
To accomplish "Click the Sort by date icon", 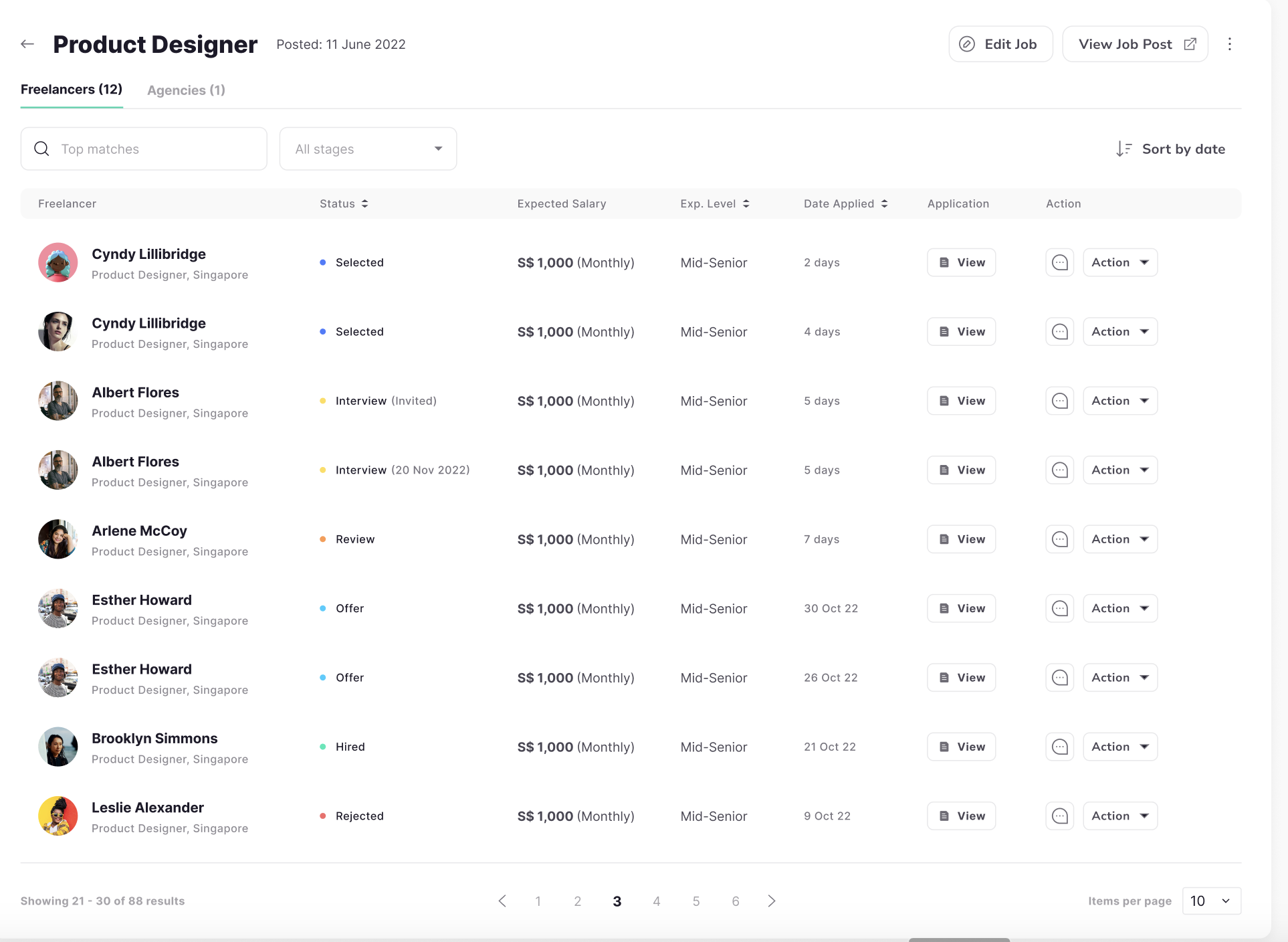I will click(x=1123, y=149).
